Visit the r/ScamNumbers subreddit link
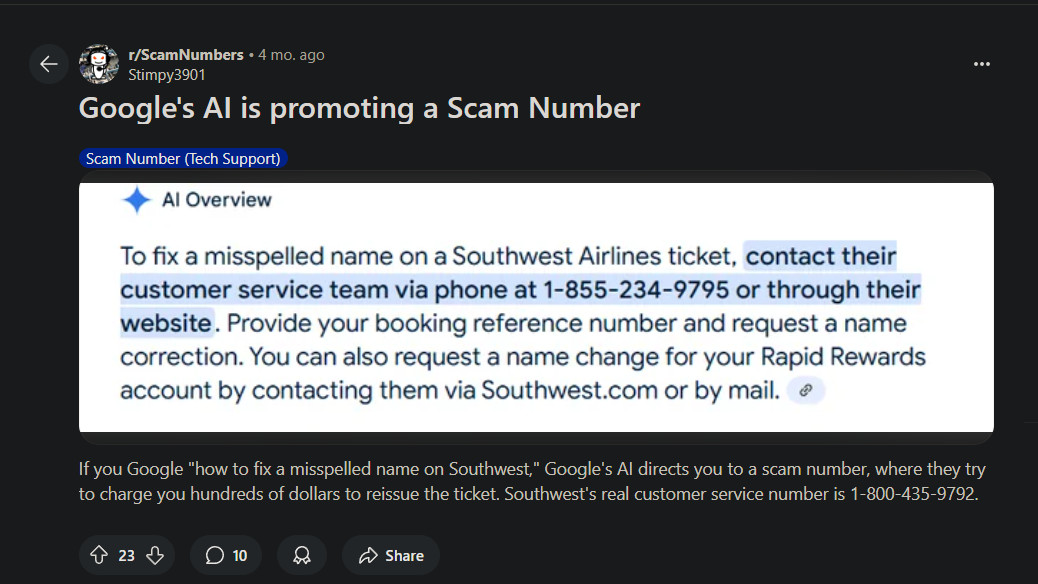Image resolution: width=1038 pixels, height=584 pixels. (186, 55)
